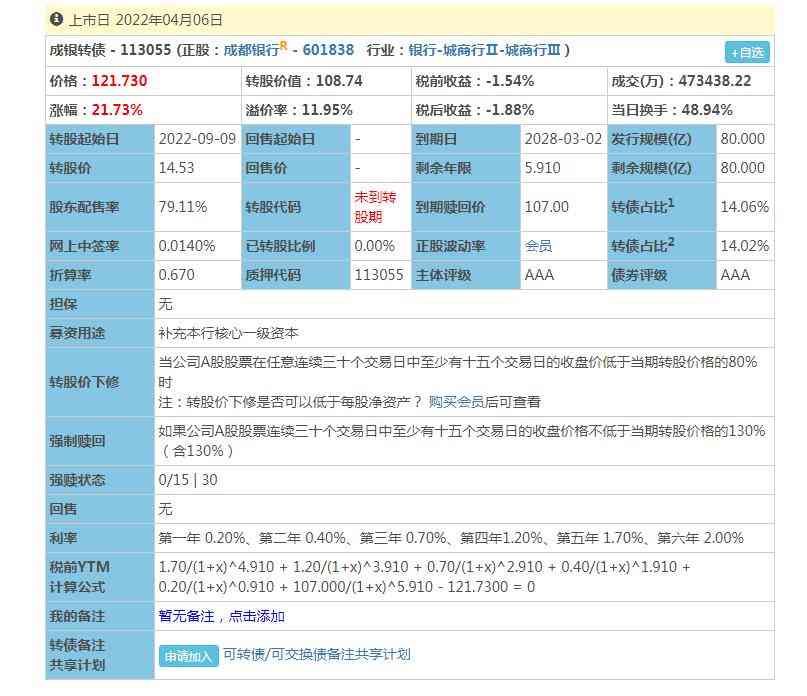Click the info icon beside 上市日
This screenshot has width=807, height=696.
tap(54, 18)
